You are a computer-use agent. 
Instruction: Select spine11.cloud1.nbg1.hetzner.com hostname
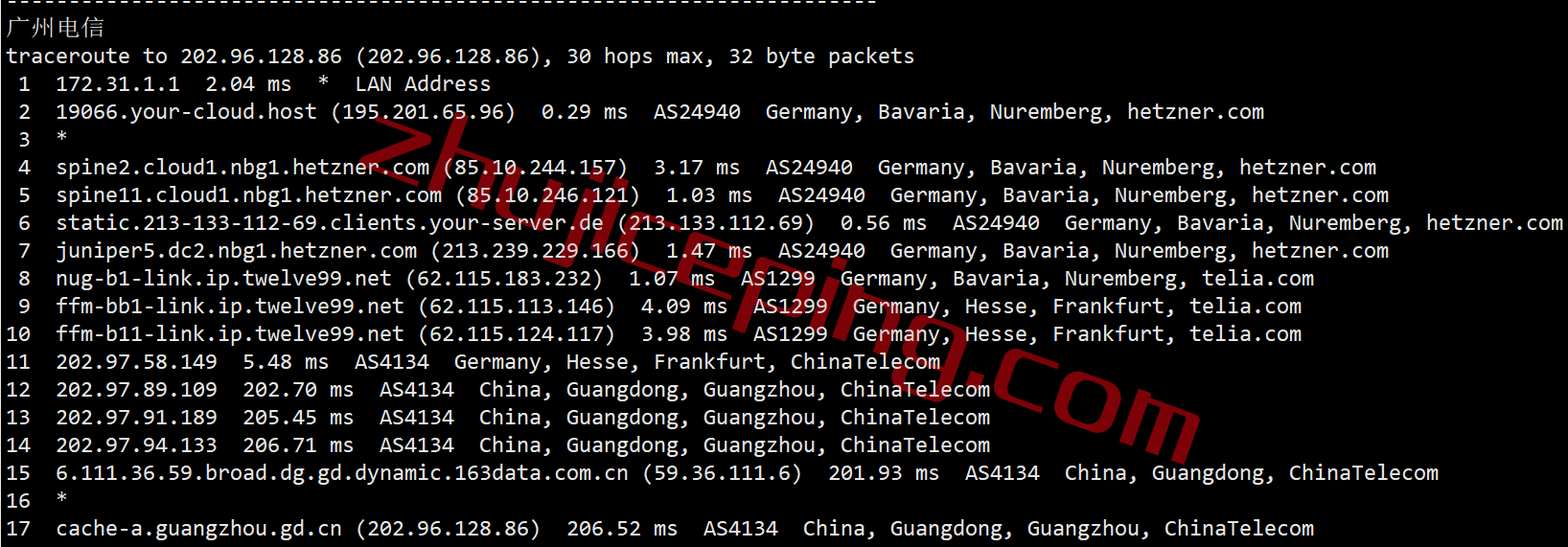point(249,195)
